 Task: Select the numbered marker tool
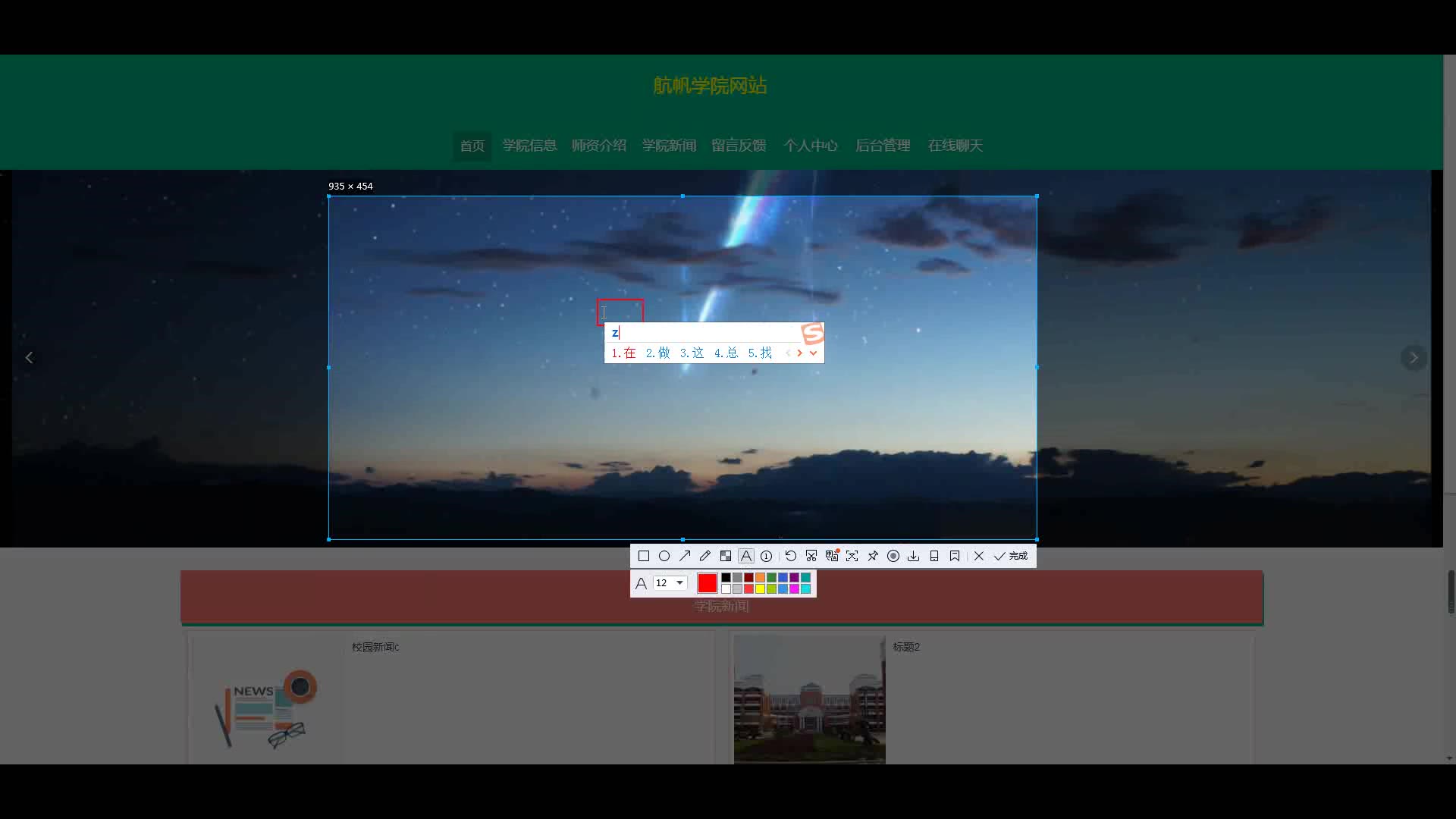click(767, 556)
